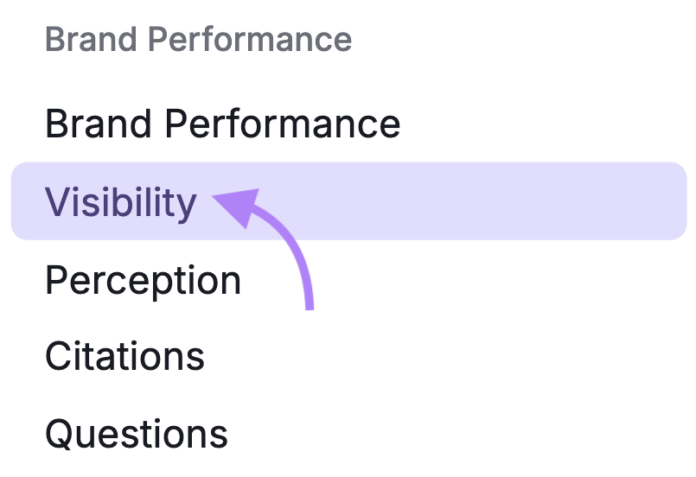Choose Perception below Visibility
Image resolution: width=696 pixels, height=477 pixels.
(x=143, y=280)
